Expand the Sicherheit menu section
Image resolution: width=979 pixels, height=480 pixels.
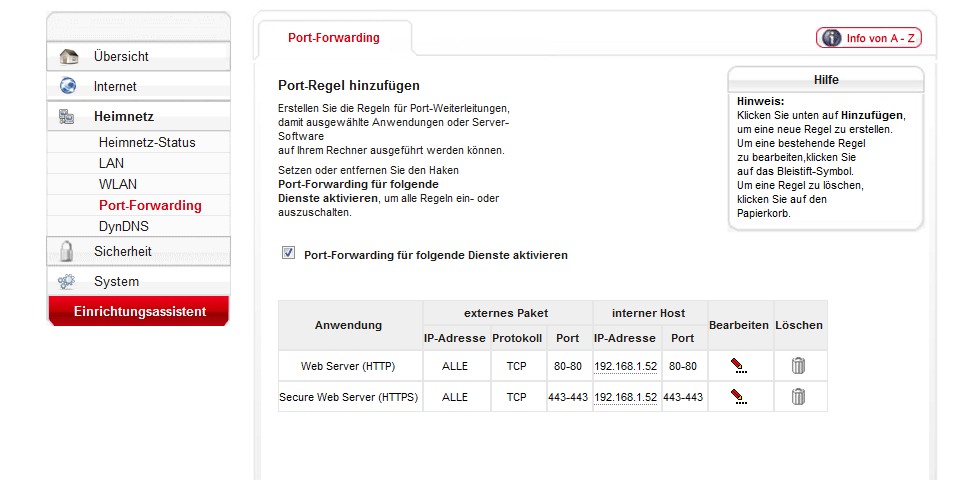pos(123,251)
